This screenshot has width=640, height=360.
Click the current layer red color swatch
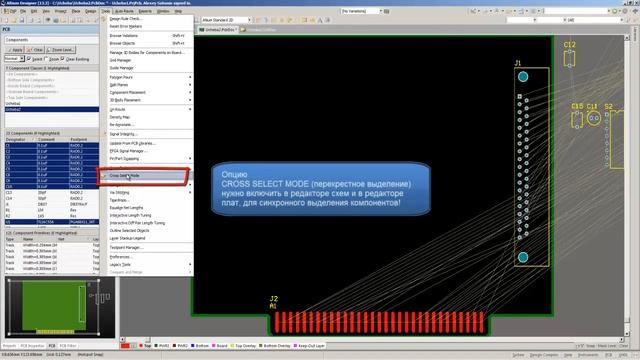pyautogui.click(x=125, y=346)
